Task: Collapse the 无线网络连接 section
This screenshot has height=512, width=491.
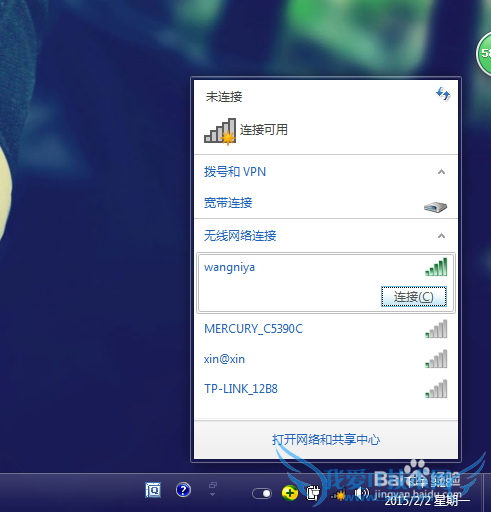Action: pos(441,236)
